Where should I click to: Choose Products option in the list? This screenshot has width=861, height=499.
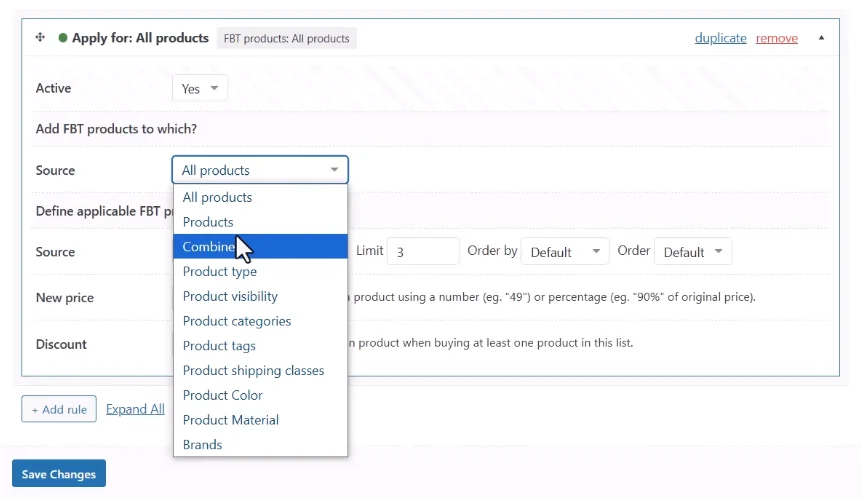point(208,222)
